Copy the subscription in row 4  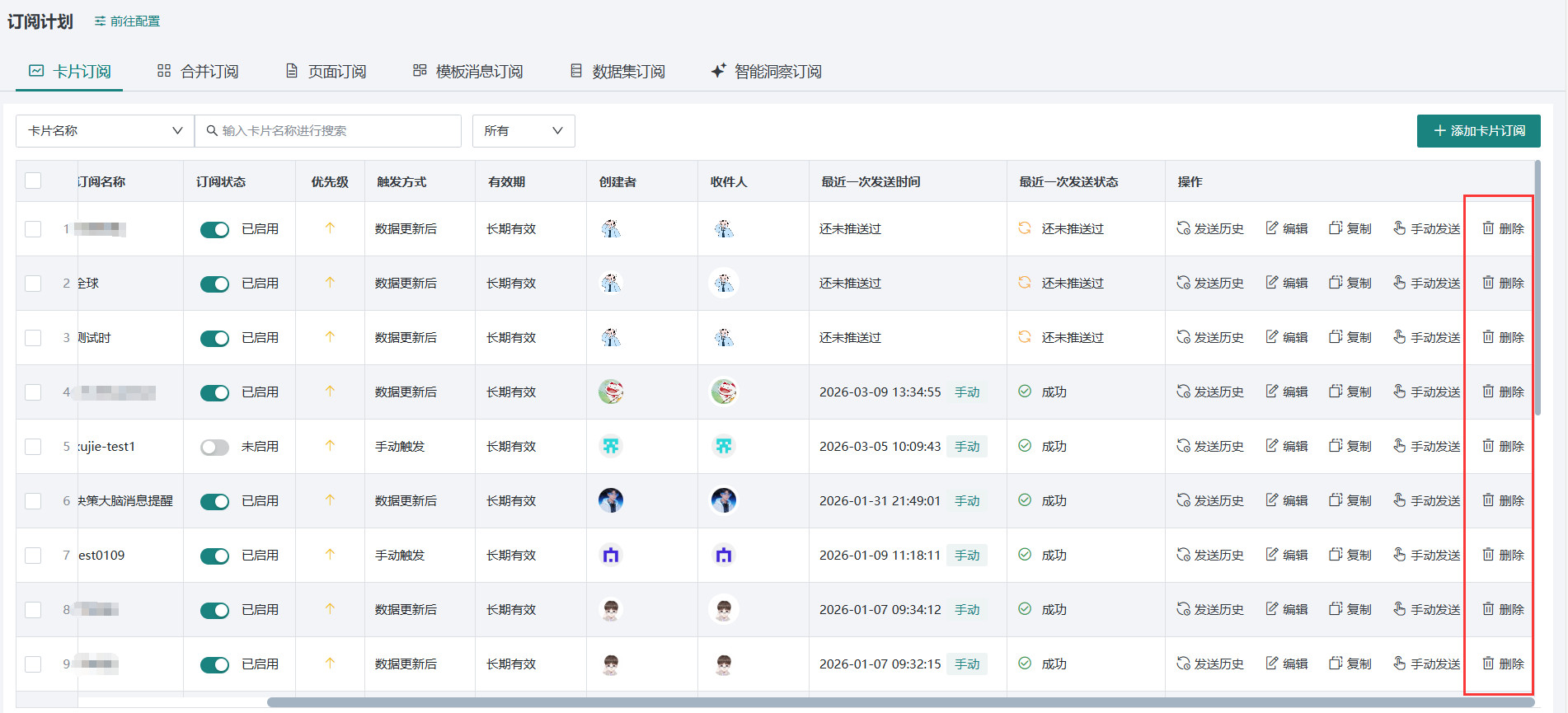tap(1350, 392)
